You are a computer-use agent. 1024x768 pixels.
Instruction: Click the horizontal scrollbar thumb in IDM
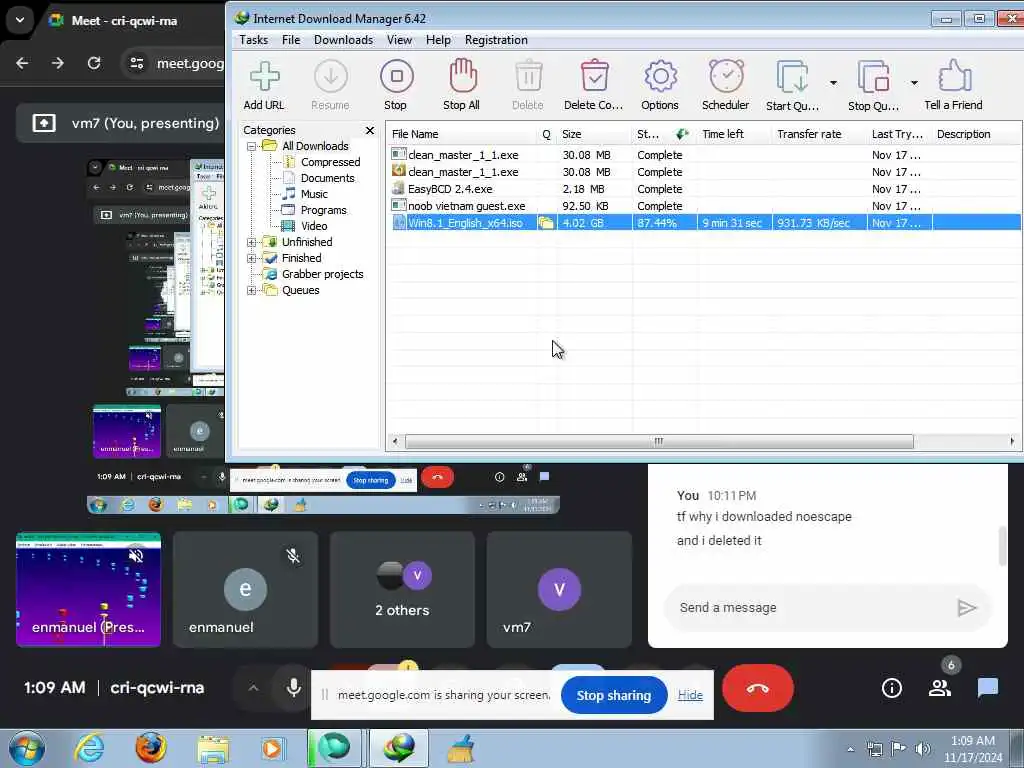(659, 441)
